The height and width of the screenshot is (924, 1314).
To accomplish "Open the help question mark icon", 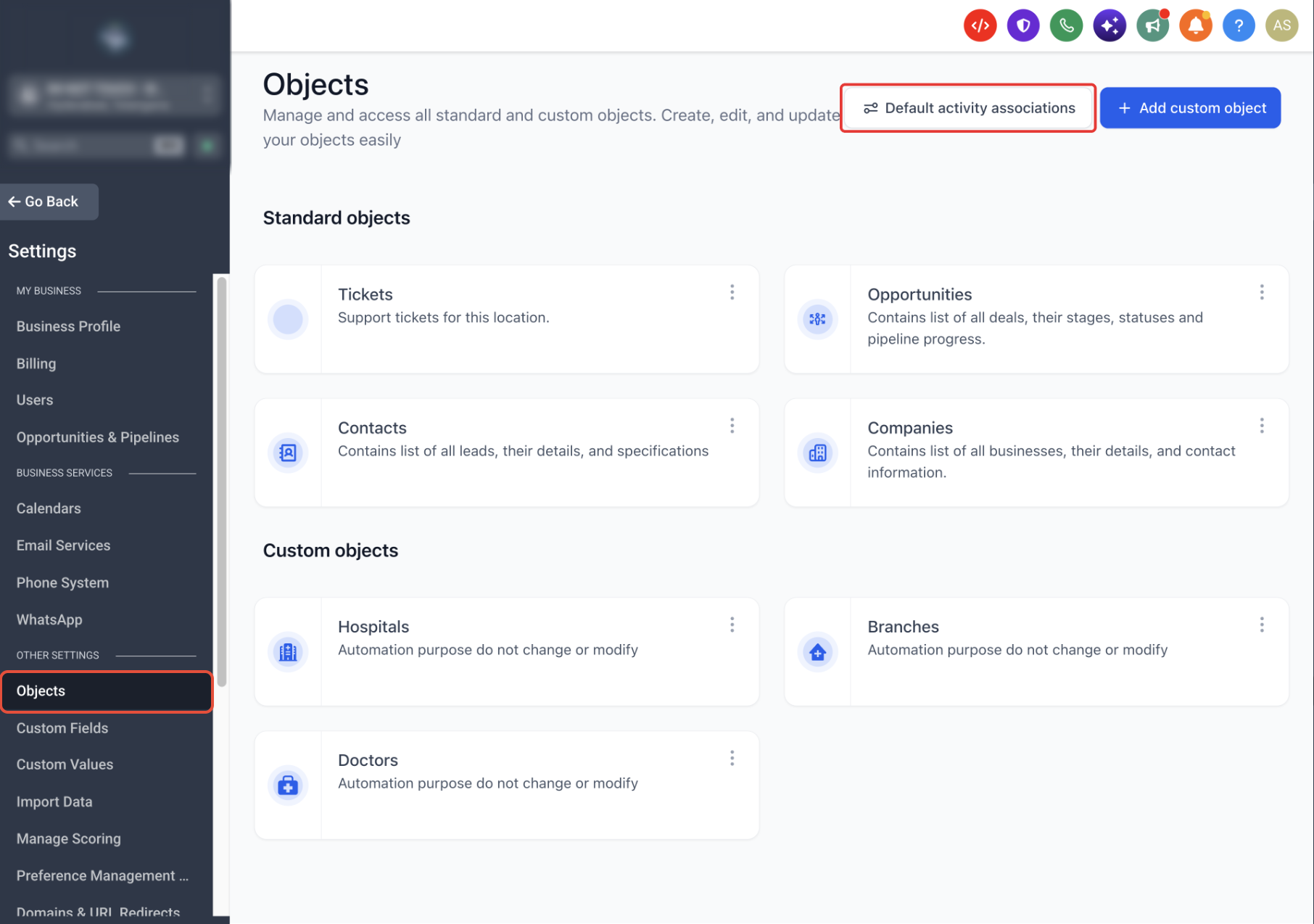I will point(1239,26).
